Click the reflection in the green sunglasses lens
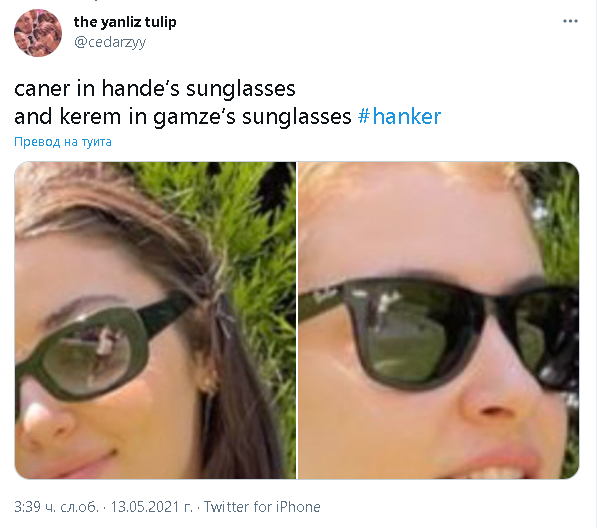The width and height of the screenshot is (597, 528). [x=88, y=354]
